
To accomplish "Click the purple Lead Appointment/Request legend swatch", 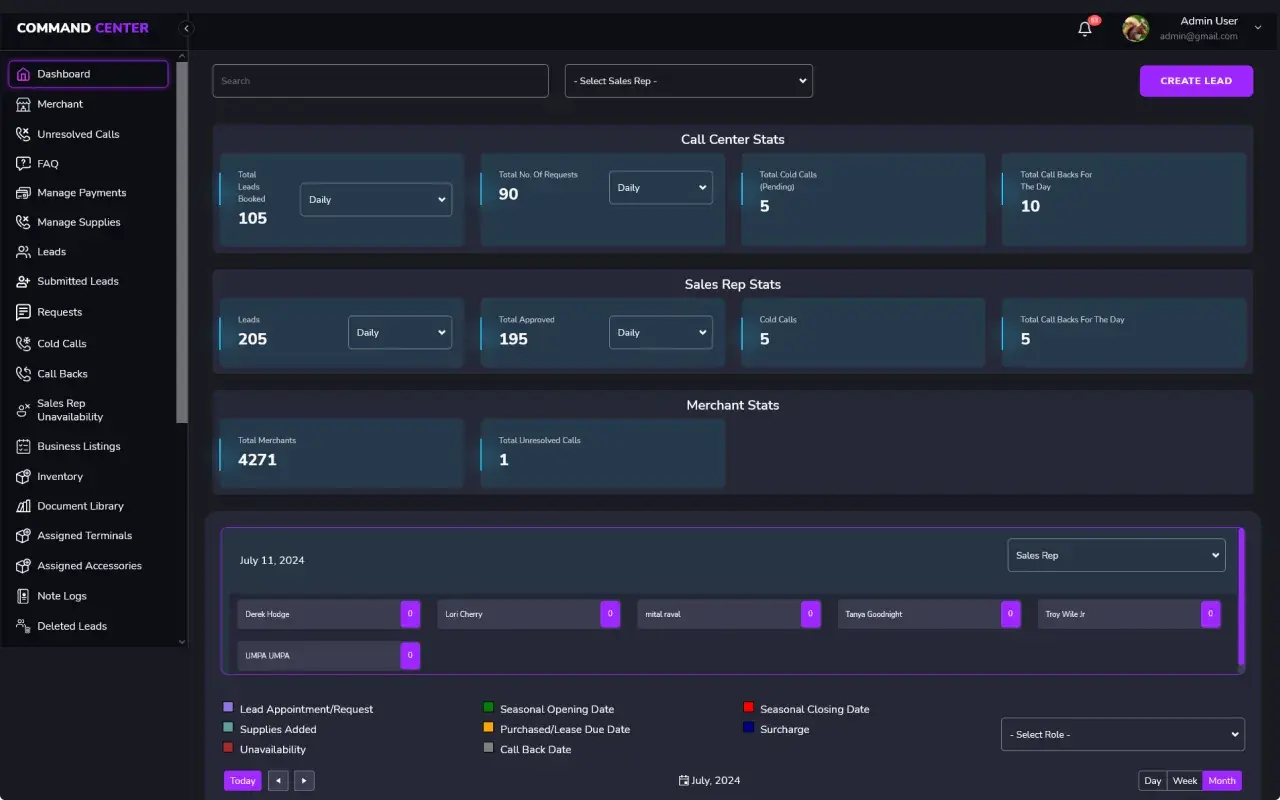I will [x=228, y=707].
